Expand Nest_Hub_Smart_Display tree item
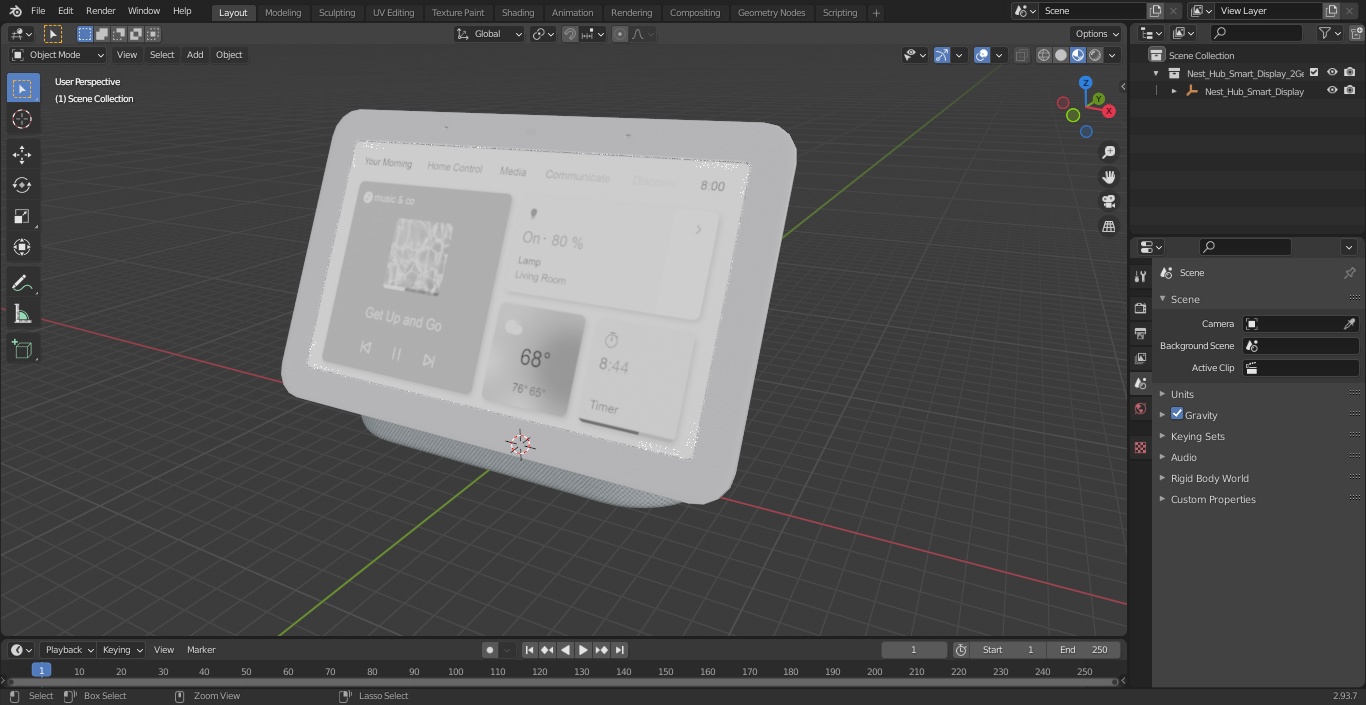Image resolution: width=1366 pixels, height=705 pixels. [1174, 91]
